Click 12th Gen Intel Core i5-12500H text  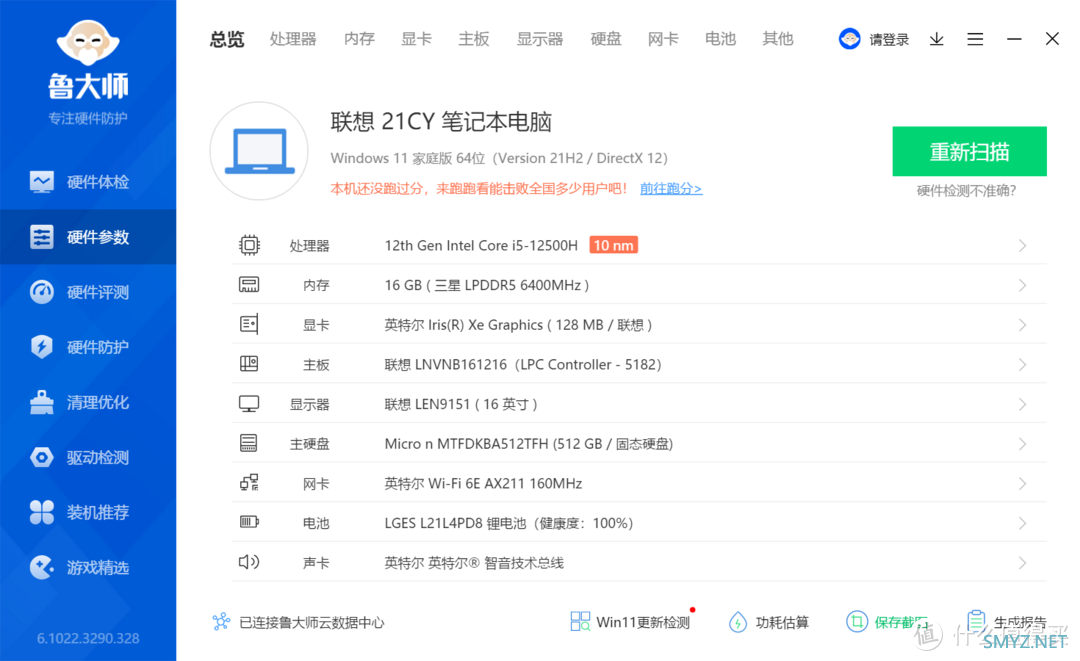click(x=481, y=246)
